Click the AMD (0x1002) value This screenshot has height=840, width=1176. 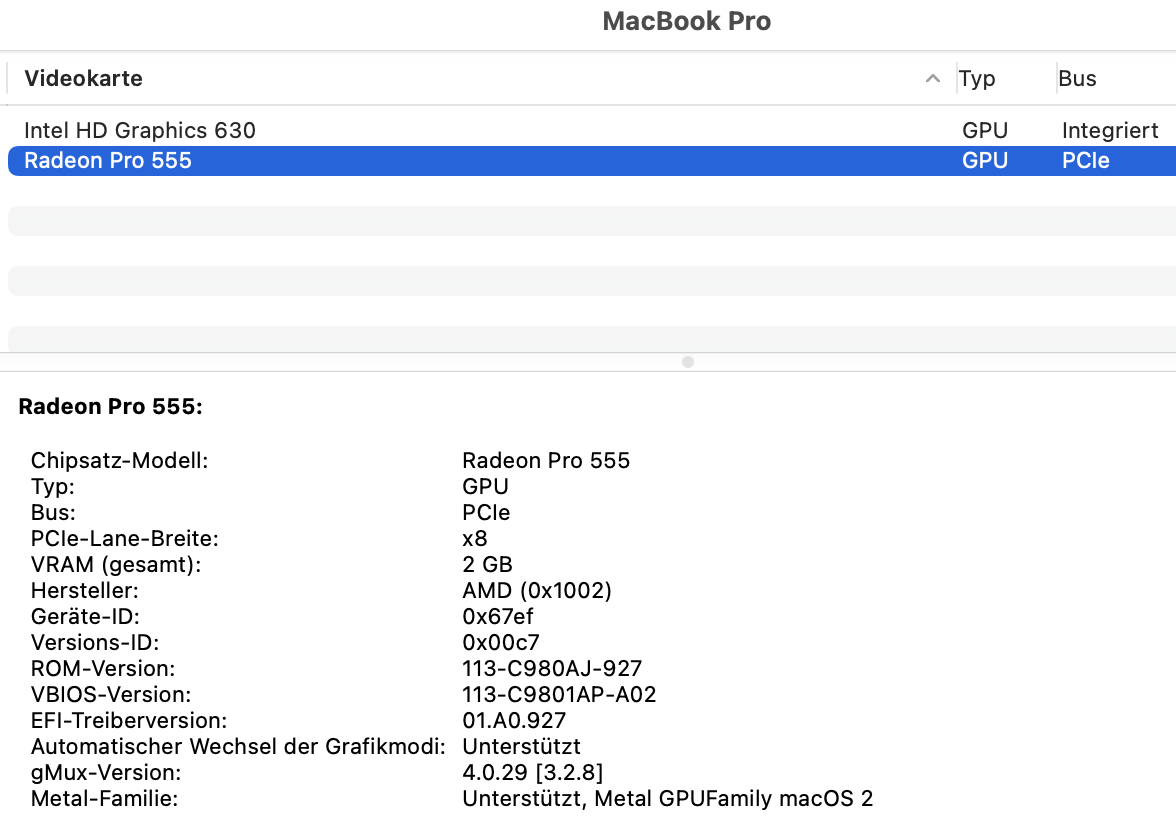[537, 591]
